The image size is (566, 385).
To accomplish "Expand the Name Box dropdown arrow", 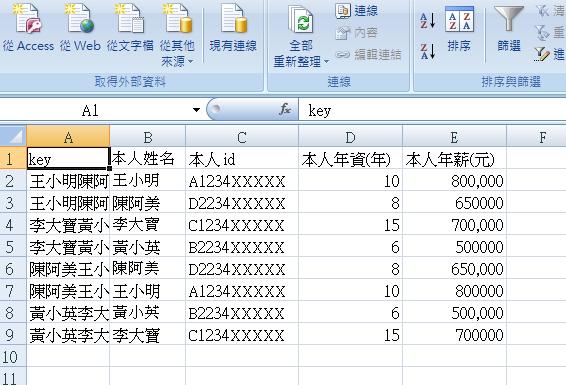I will pyautogui.click(x=196, y=110).
